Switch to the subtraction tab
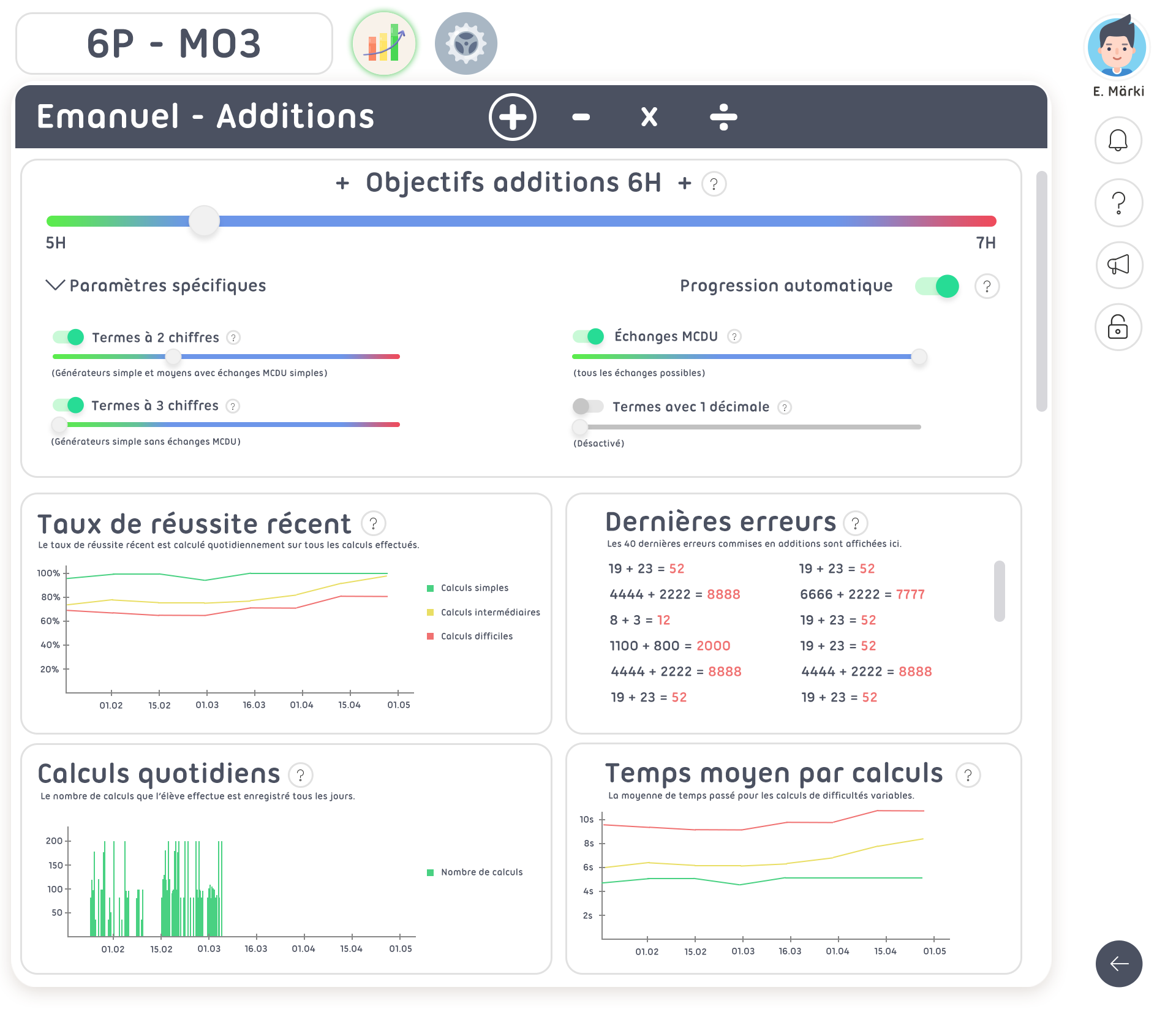Viewport: 1176px width, 1017px height. pos(581,117)
